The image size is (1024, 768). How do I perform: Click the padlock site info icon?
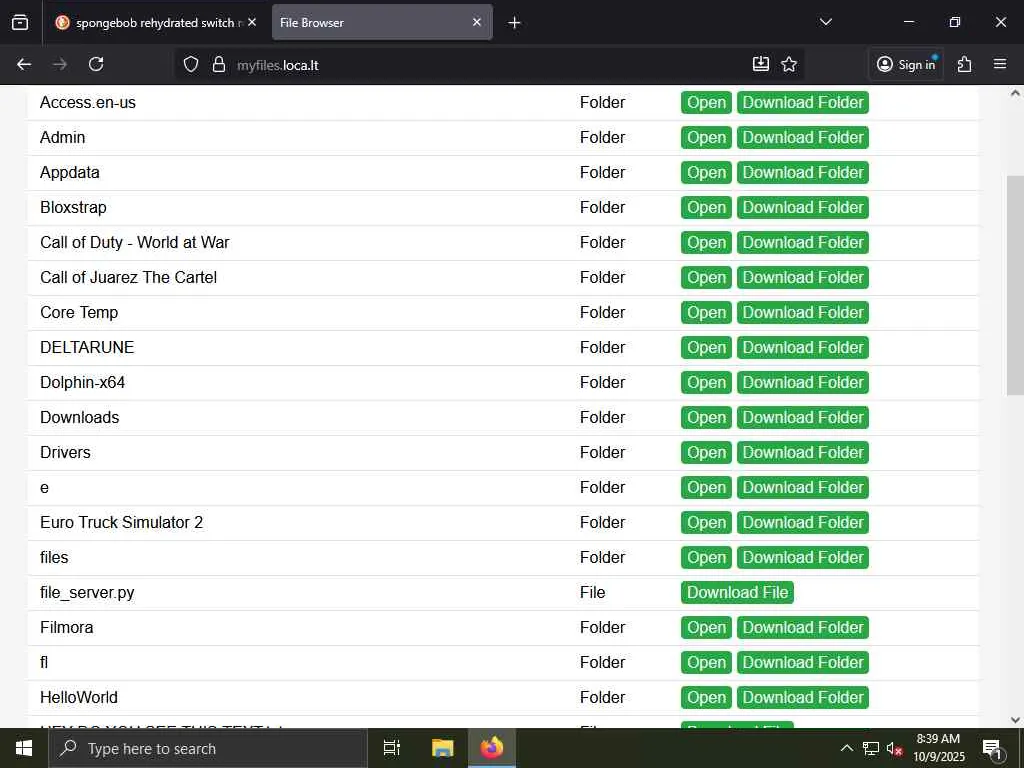click(x=219, y=64)
